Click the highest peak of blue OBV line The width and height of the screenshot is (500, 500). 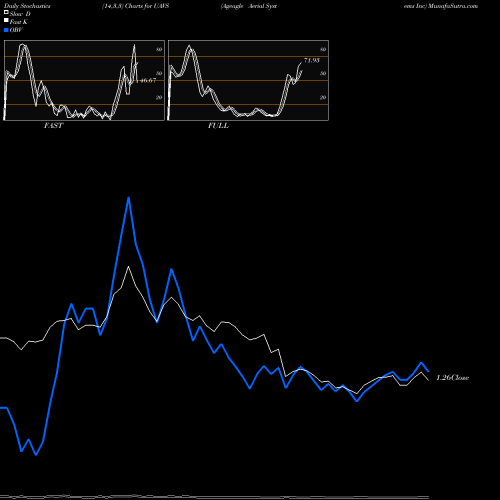point(128,198)
